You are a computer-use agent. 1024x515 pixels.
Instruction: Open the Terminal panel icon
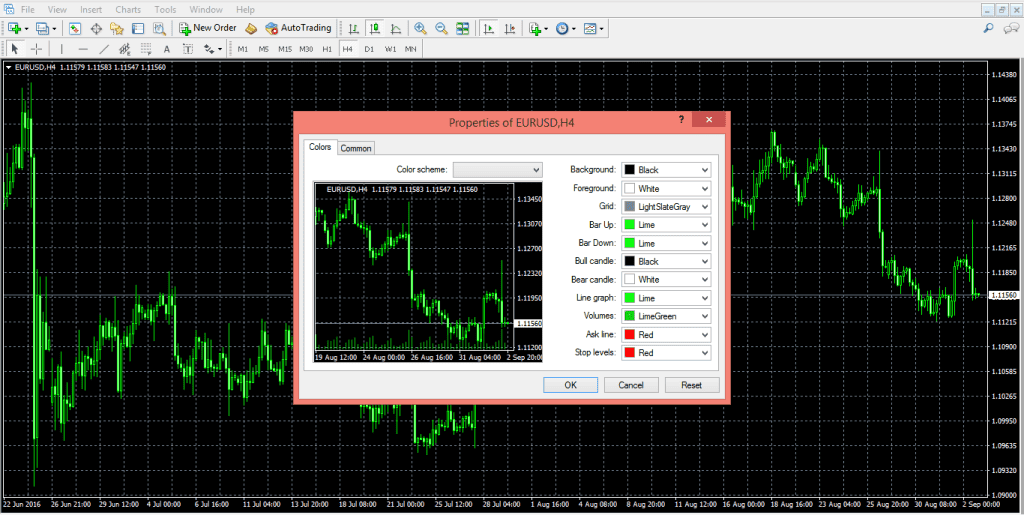(x=138, y=28)
